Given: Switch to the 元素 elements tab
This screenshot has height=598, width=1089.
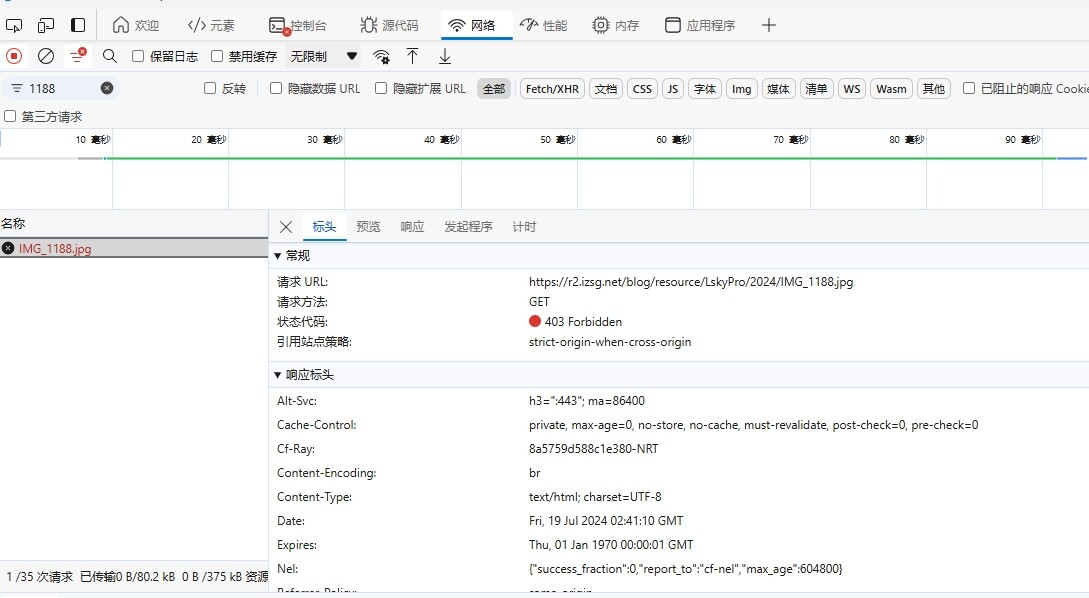Looking at the screenshot, I should click(x=211, y=26).
